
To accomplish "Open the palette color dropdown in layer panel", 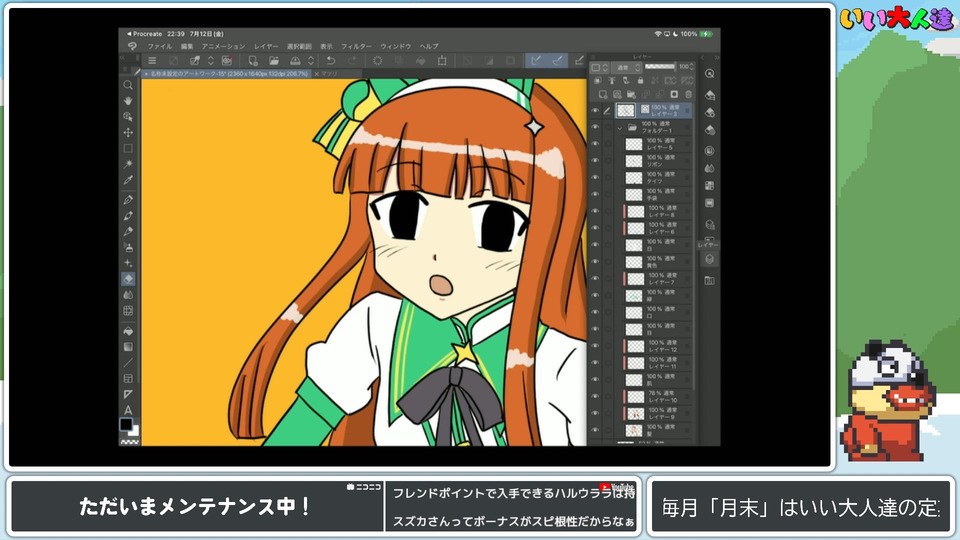I will (599, 67).
